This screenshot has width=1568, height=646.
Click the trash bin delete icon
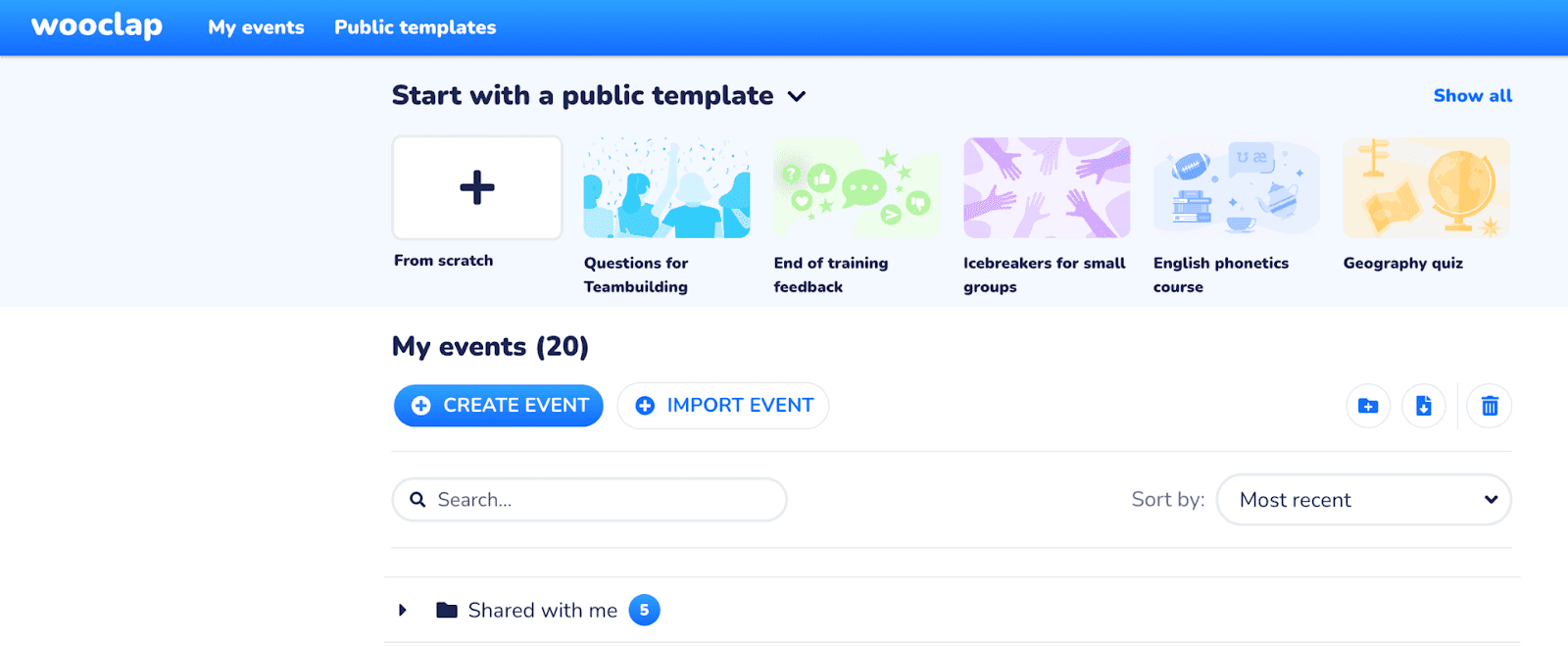point(1489,406)
